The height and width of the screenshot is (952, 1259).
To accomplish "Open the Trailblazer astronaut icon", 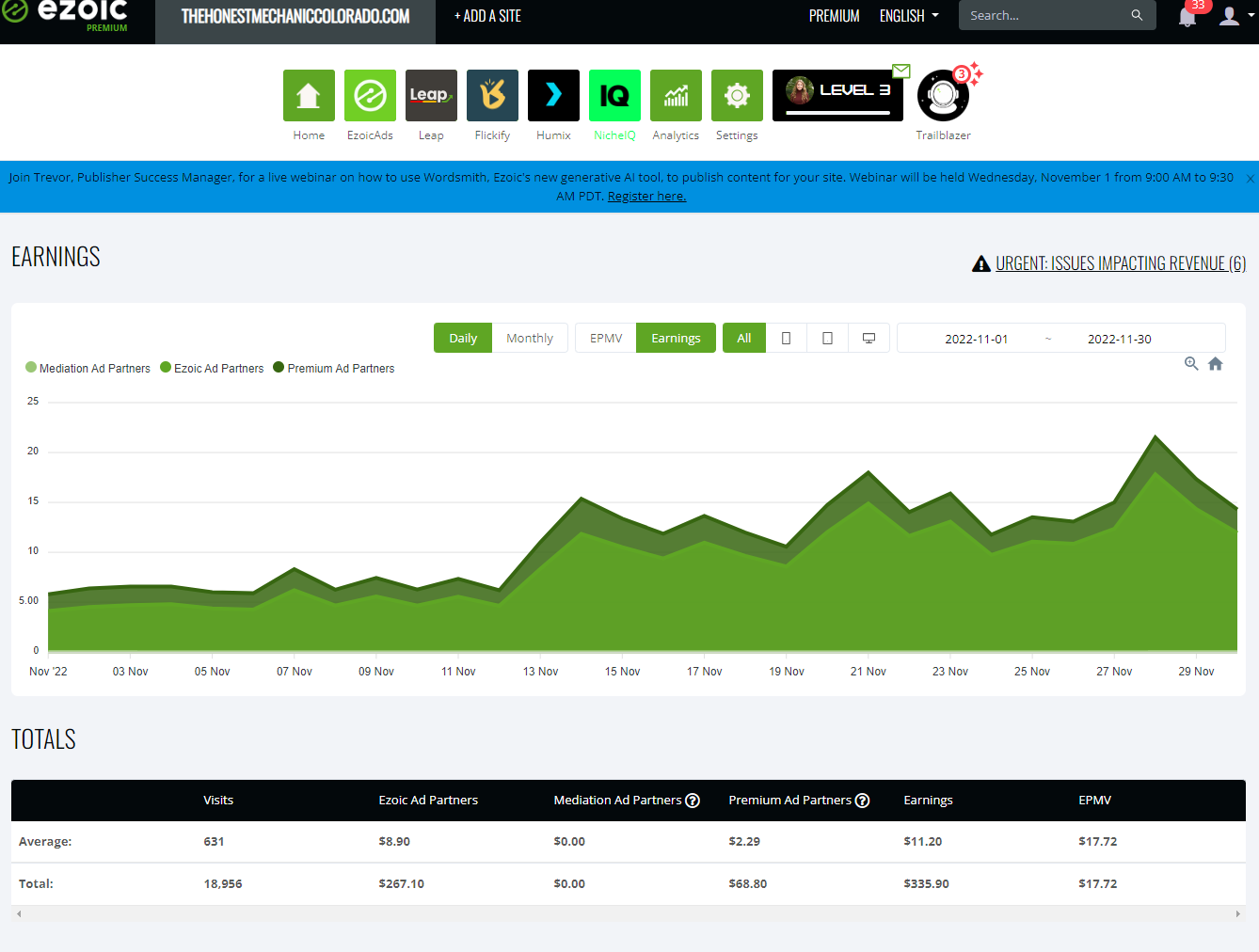I will coord(943,95).
